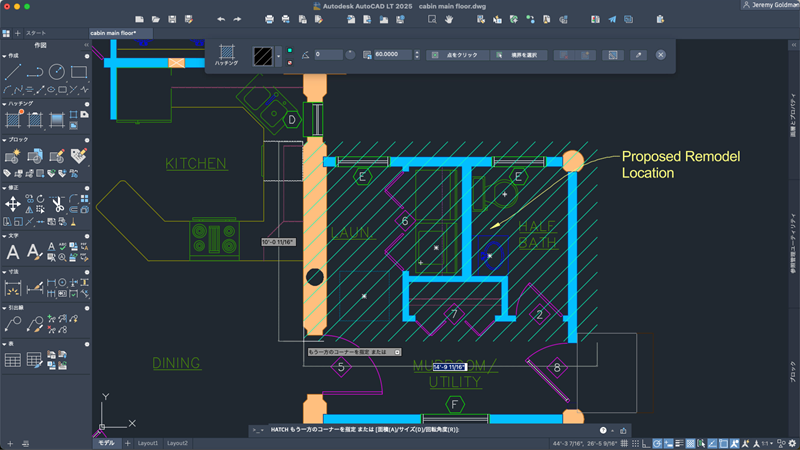Add new layout with plus button

pos(128,443)
